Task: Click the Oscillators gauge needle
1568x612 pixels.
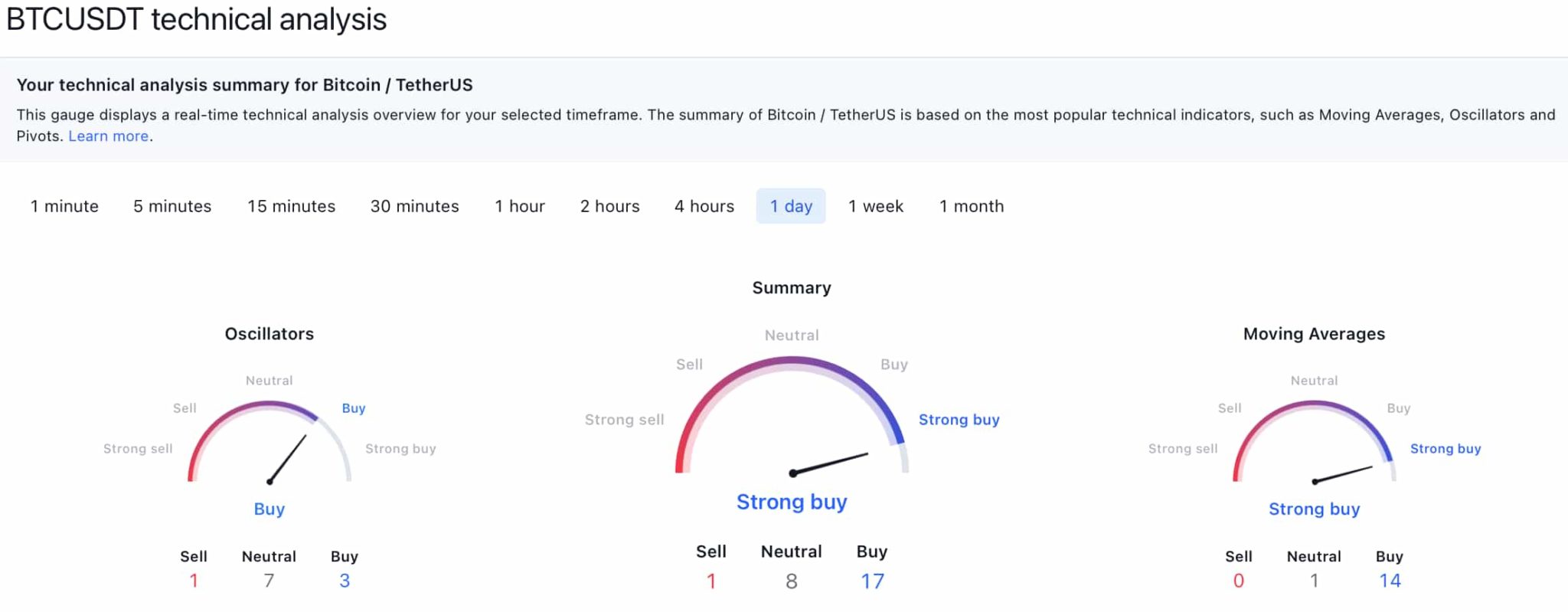Action: pyautogui.click(x=288, y=459)
